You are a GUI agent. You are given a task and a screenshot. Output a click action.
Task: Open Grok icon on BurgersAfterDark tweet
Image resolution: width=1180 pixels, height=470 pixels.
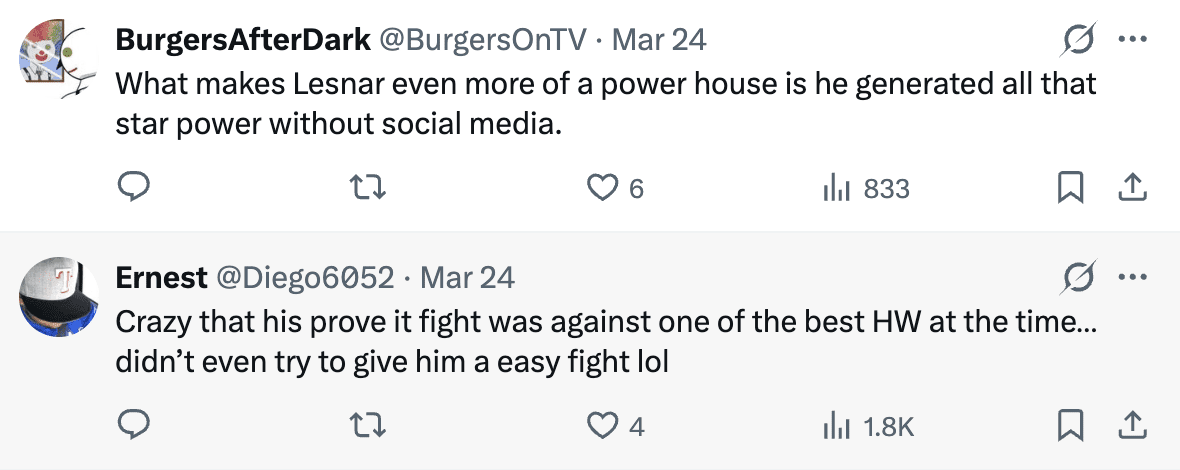[x=1077, y=40]
